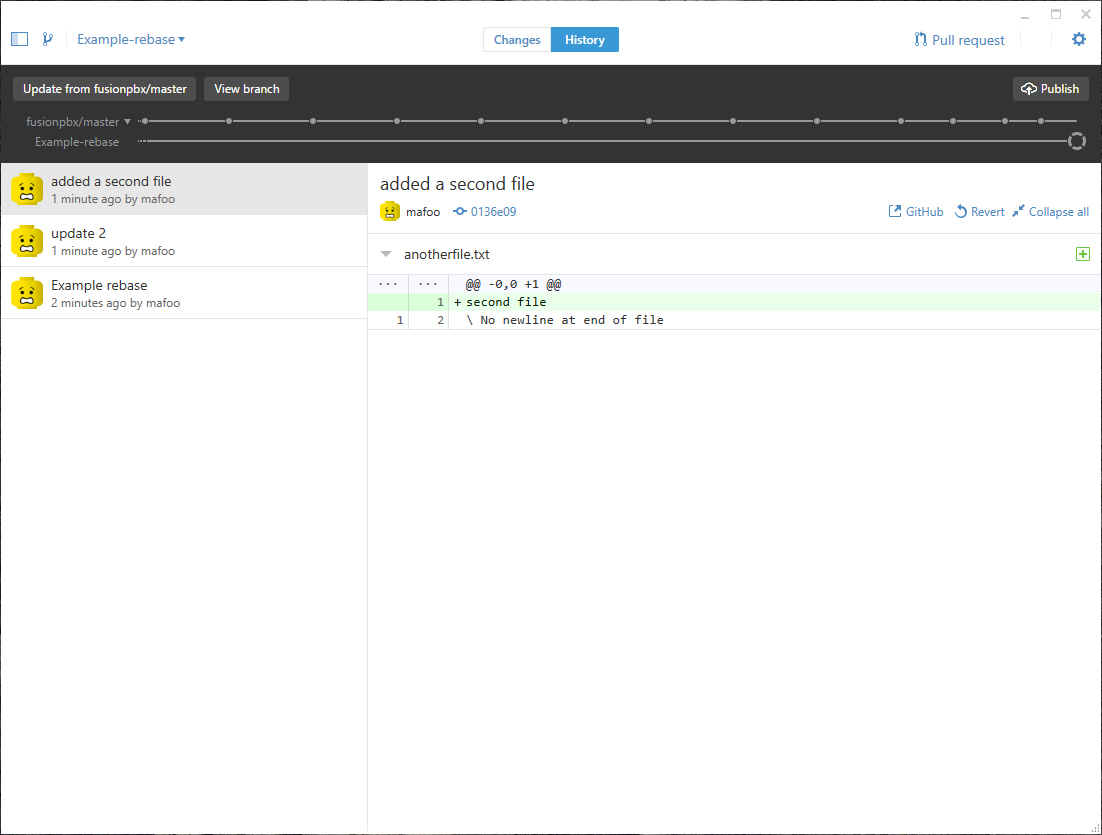Publish the branch
Image resolution: width=1102 pixels, height=835 pixels.
click(x=1050, y=89)
